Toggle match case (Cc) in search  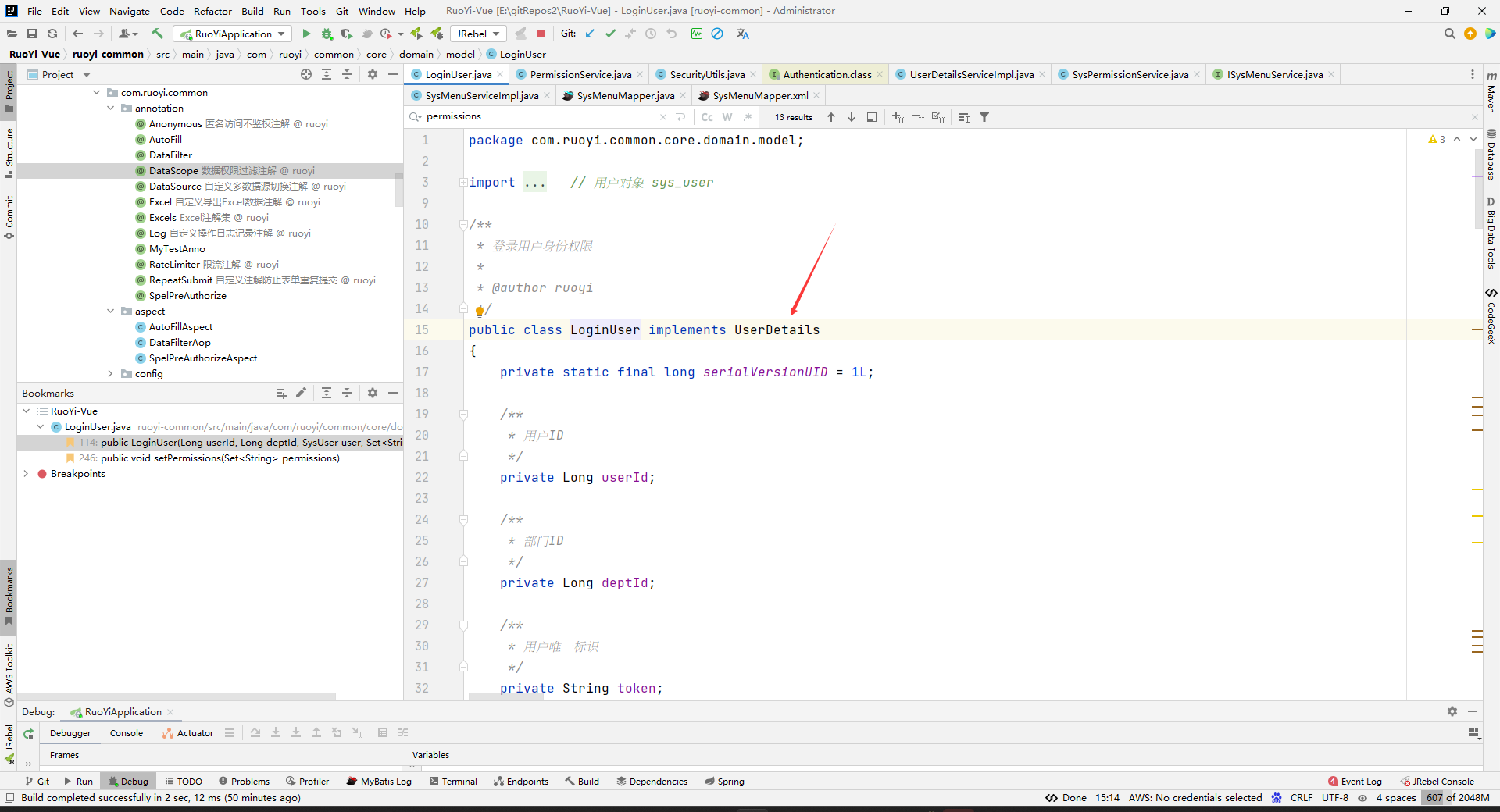coord(707,117)
